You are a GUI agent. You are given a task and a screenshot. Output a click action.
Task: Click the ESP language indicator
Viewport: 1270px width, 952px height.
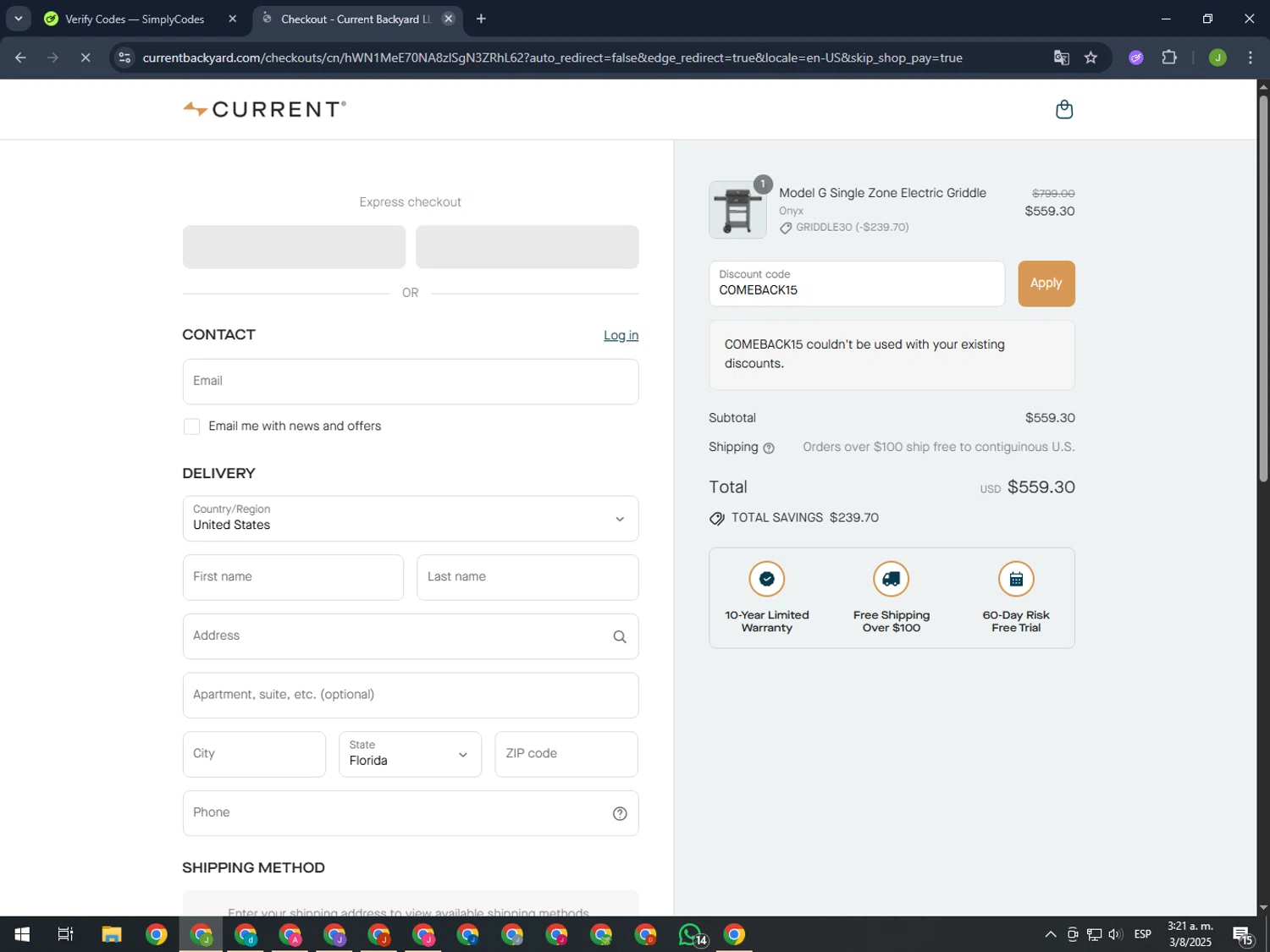[x=1142, y=935]
